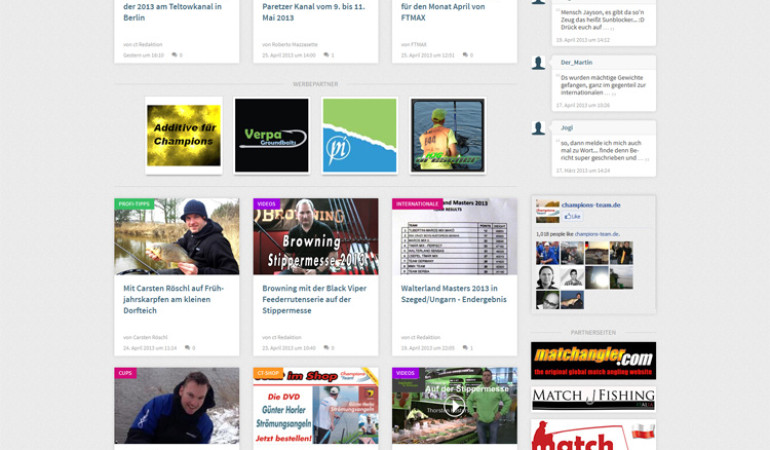The height and width of the screenshot is (450, 770).
Task: Open the Browning Stippermesse 2013 video thumbnail
Action: [x=315, y=237]
